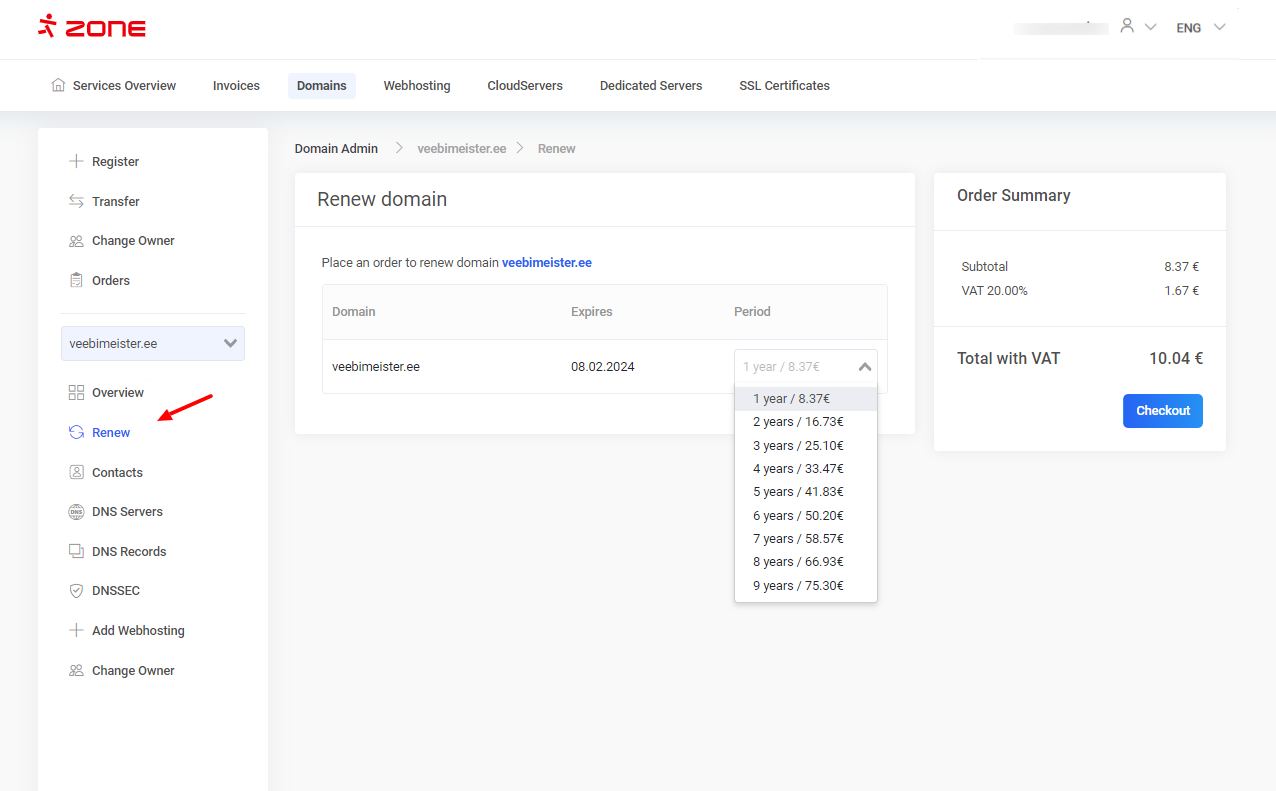Open the veebimeister.ee domain selector dropdown
This screenshot has width=1276, height=791.
tap(153, 343)
